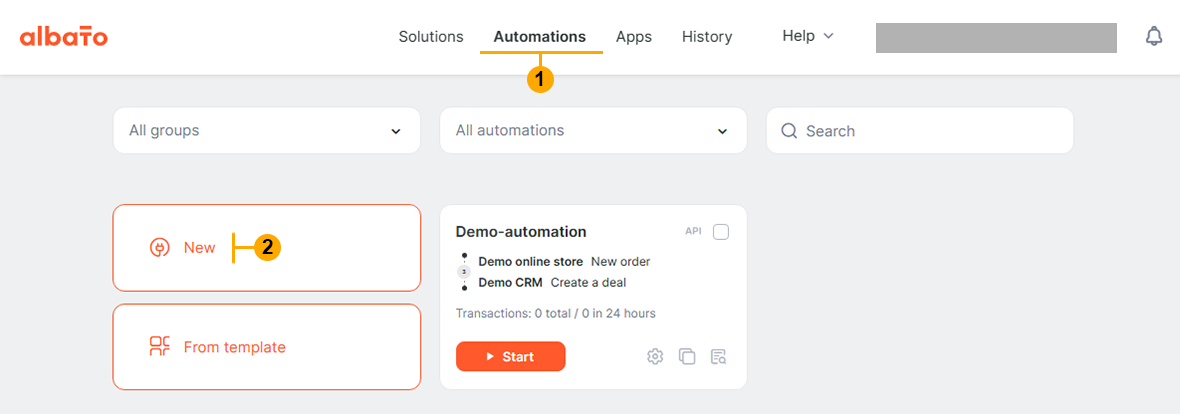Select the Automations tab
The width and height of the screenshot is (1180, 414).
click(540, 37)
